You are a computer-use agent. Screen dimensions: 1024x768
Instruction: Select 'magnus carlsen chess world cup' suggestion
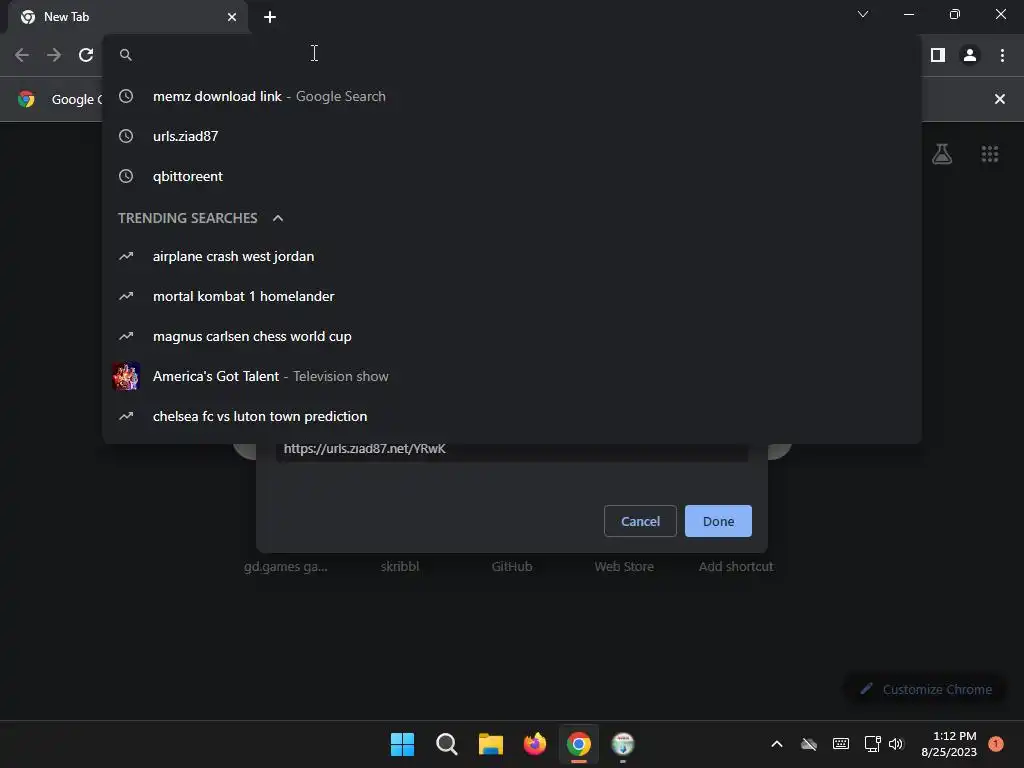pyautogui.click(x=512, y=336)
